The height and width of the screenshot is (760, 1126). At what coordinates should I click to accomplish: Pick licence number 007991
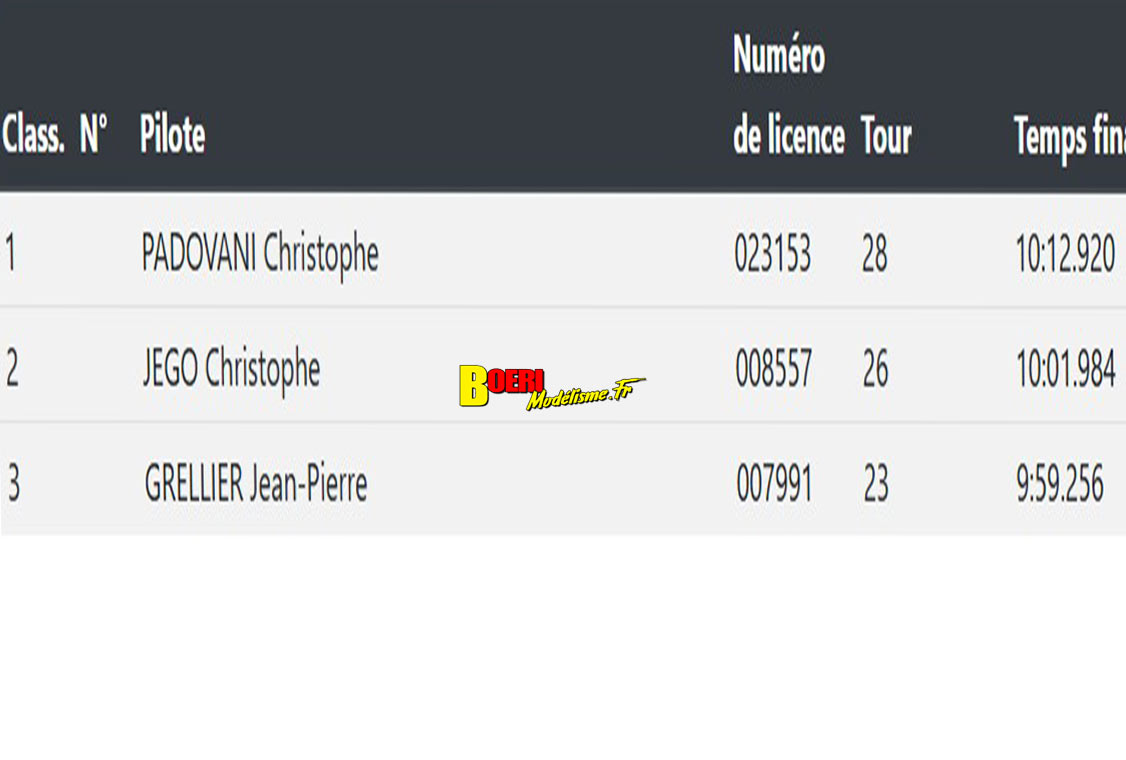[x=774, y=485]
